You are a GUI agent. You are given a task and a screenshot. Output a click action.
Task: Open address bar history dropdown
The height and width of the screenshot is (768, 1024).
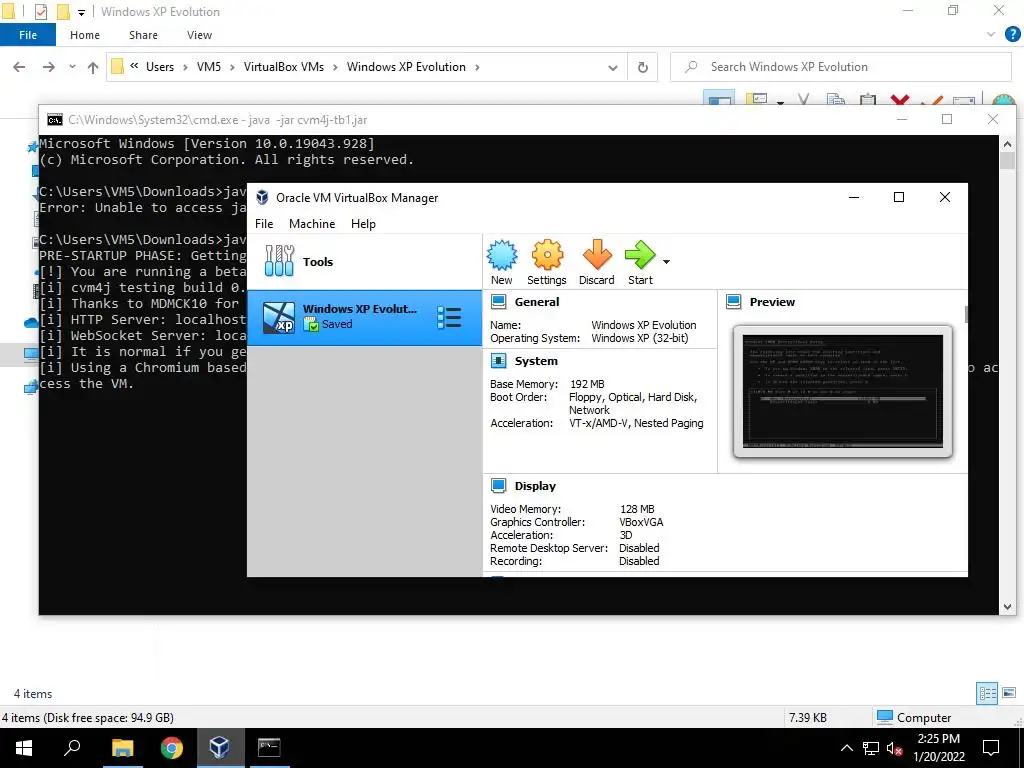(613, 67)
